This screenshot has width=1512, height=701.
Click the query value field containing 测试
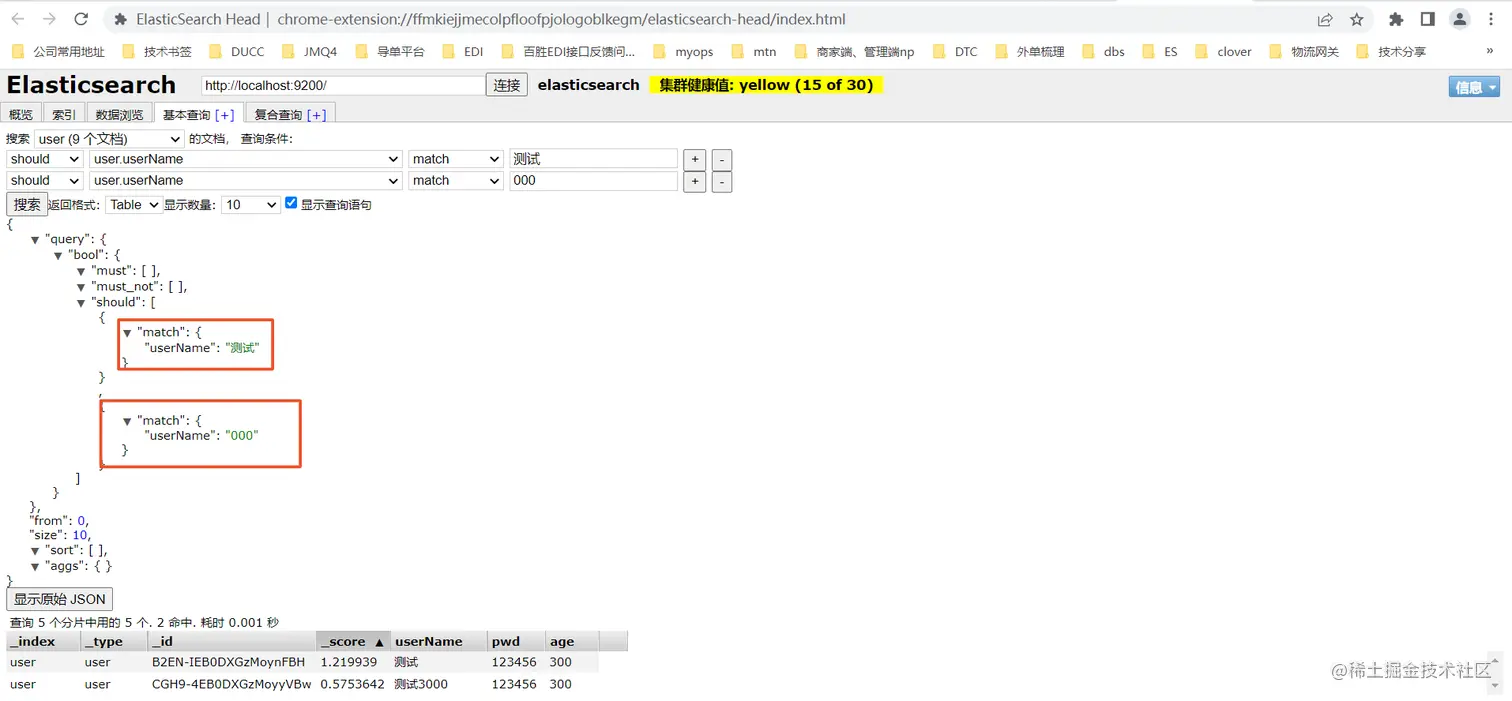coord(594,159)
